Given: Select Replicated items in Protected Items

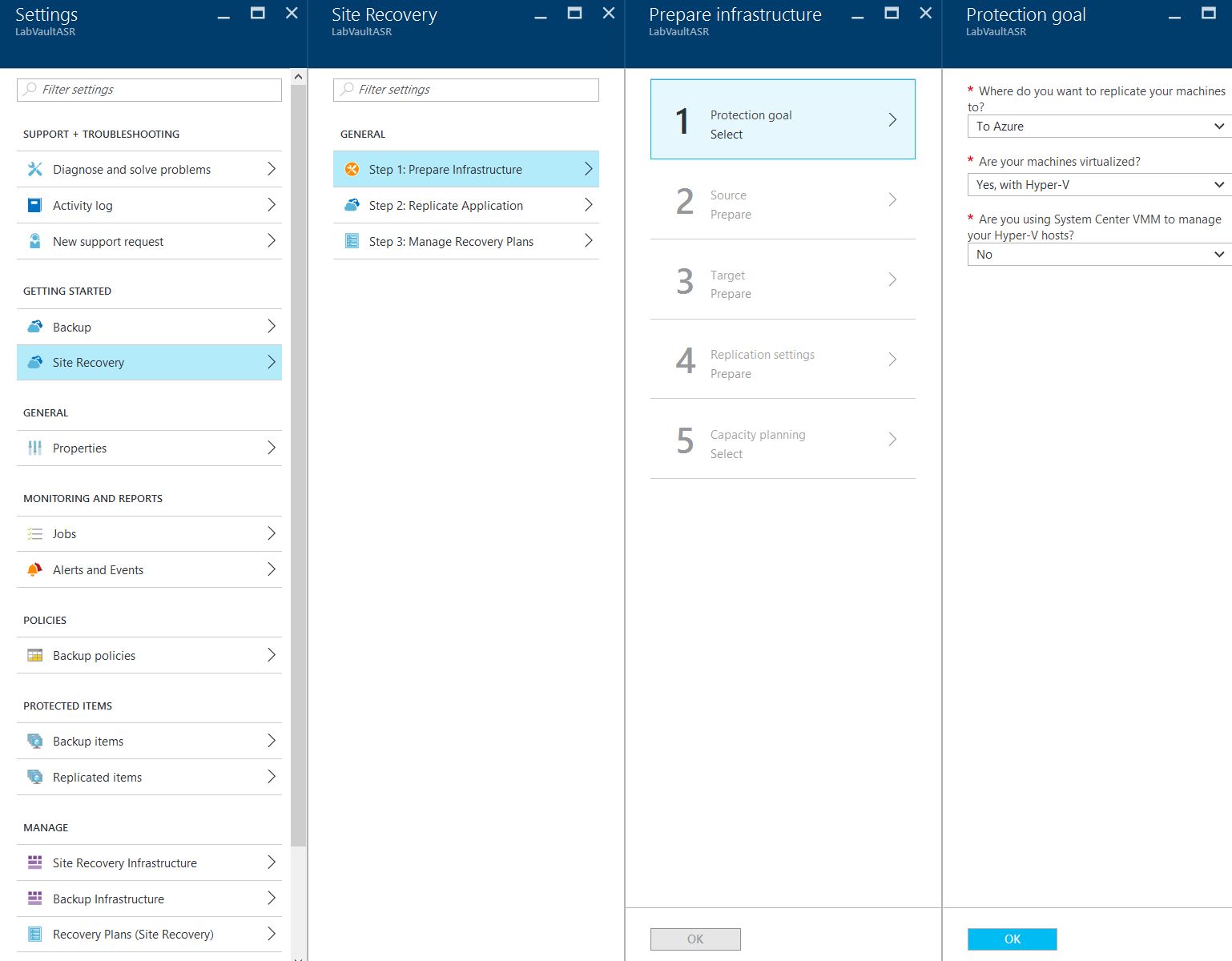Looking at the screenshot, I should 149,777.
